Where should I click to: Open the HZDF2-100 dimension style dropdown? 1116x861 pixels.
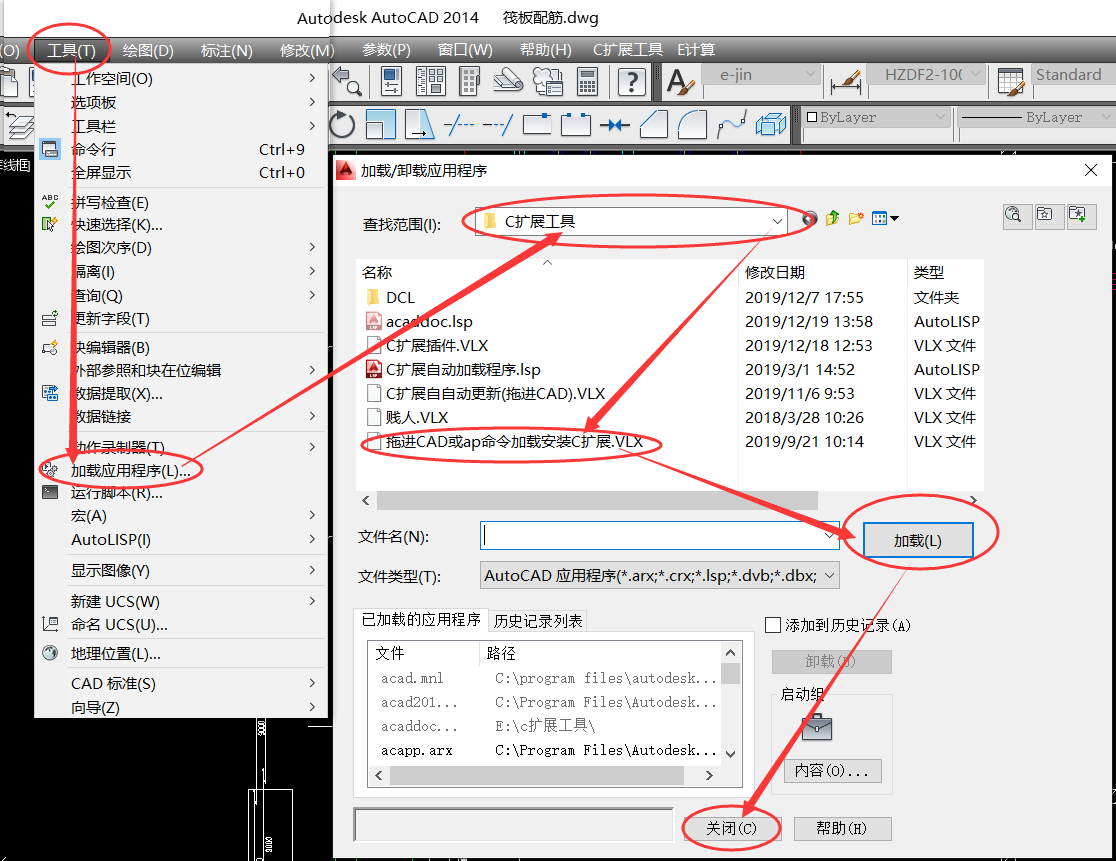[975, 74]
